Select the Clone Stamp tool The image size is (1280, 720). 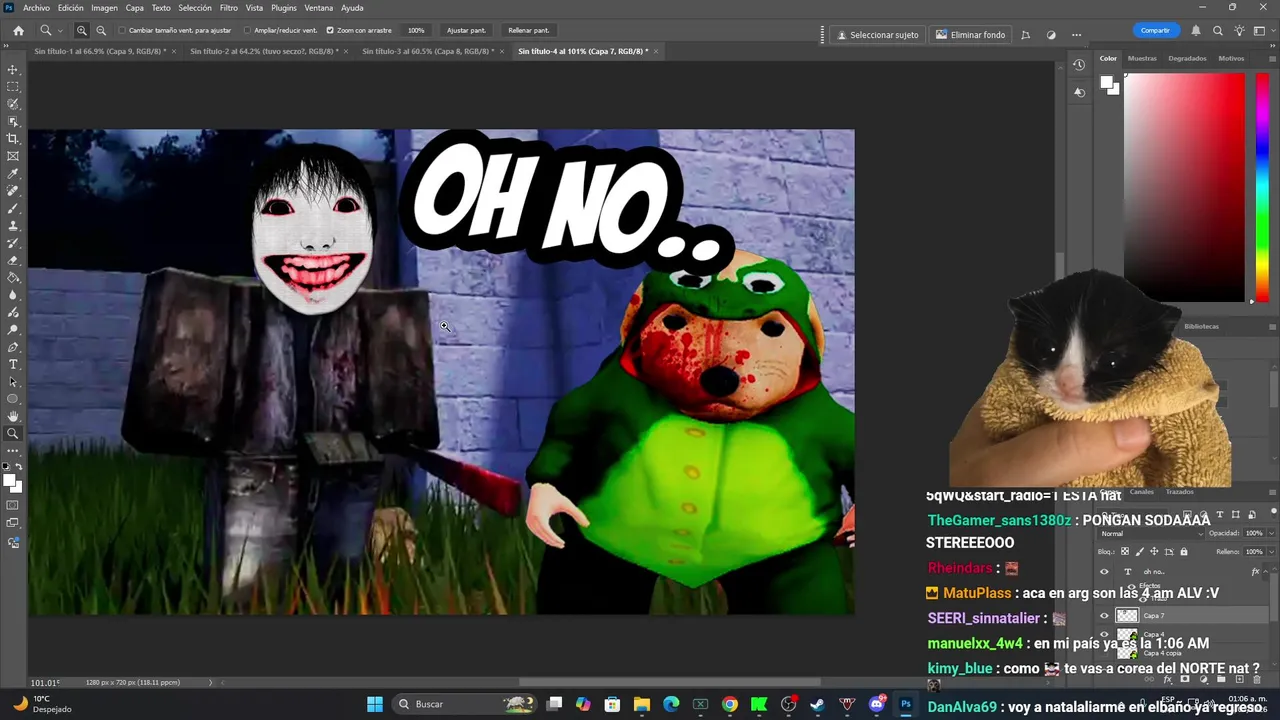tap(13, 226)
